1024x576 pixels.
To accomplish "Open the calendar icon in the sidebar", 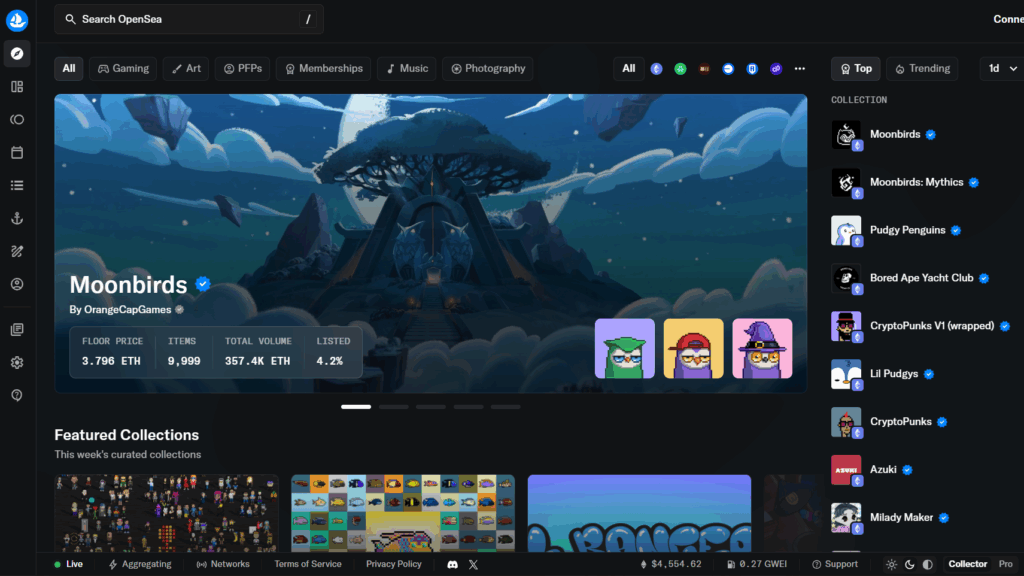I will coord(17,152).
